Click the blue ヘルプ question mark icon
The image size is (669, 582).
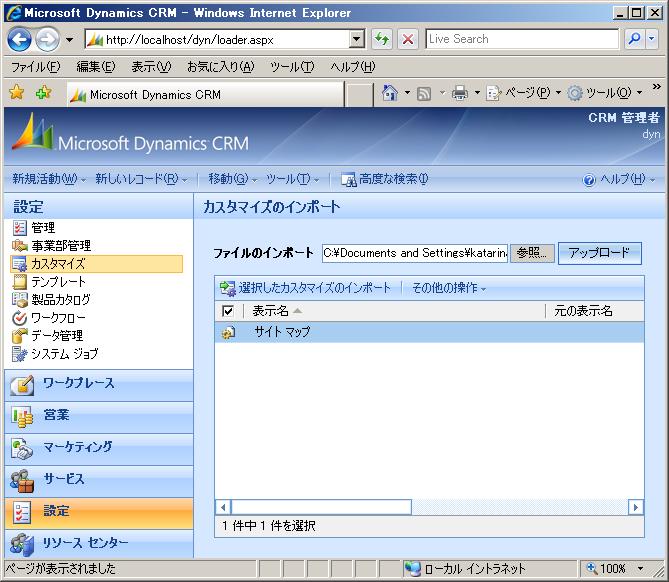[x=589, y=180]
